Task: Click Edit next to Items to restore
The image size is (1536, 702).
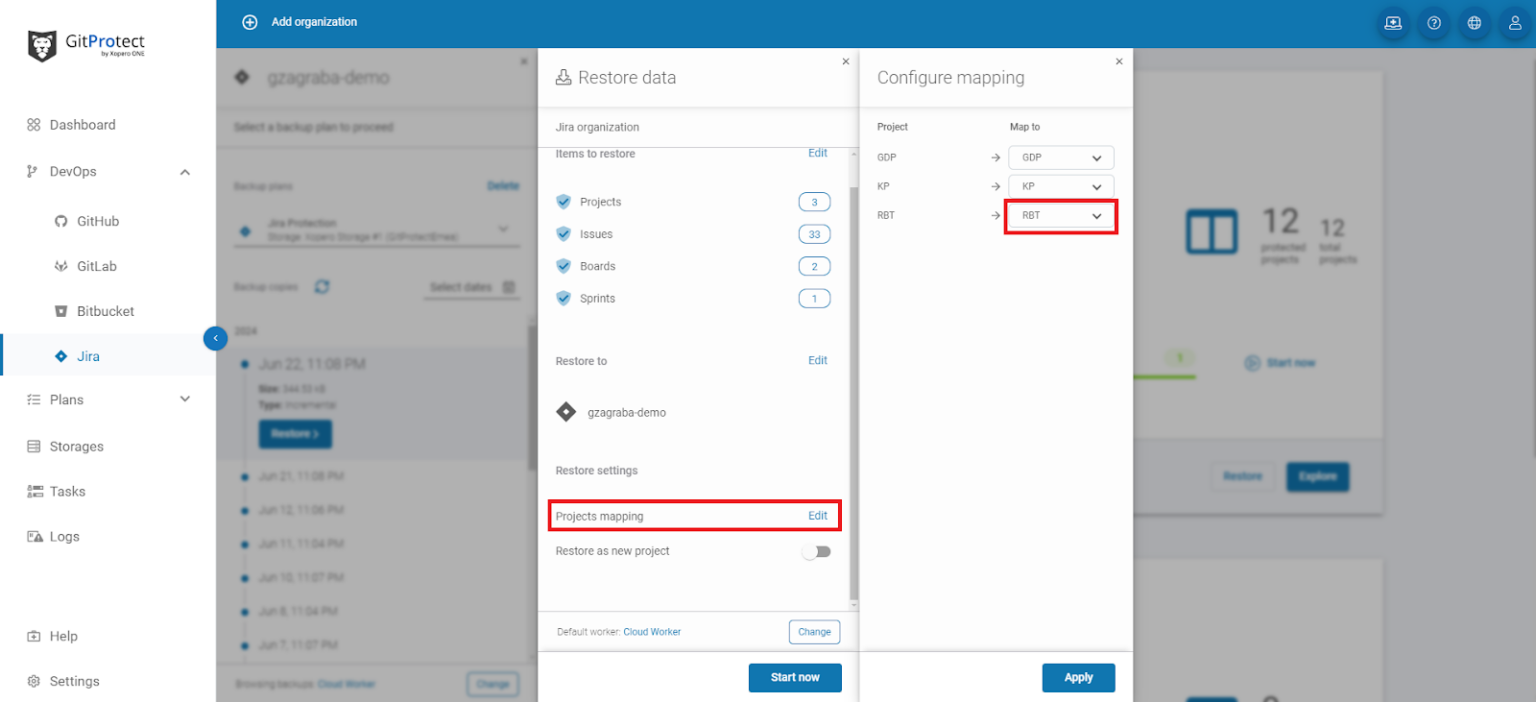Action: [x=818, y=153]
